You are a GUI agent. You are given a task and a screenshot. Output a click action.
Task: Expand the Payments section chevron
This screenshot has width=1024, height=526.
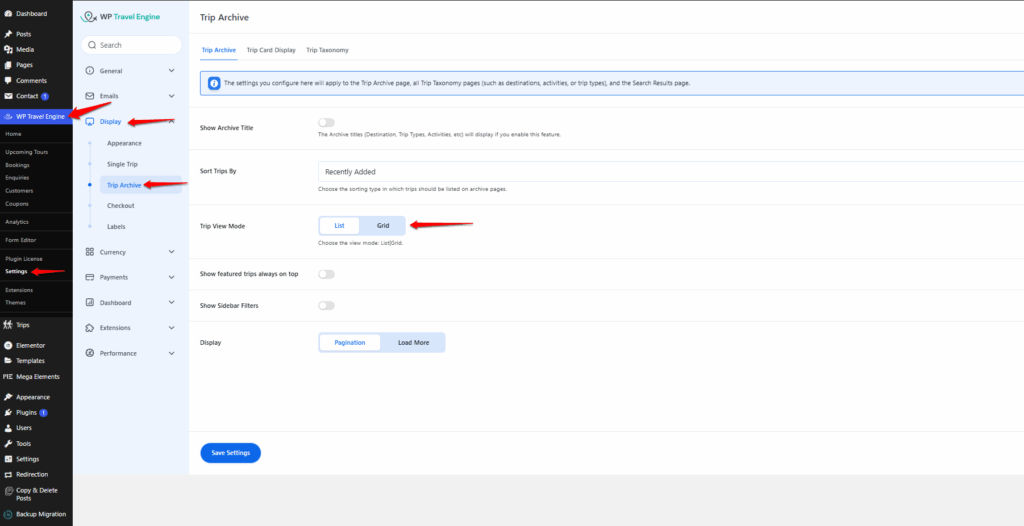tap(171, 277)
